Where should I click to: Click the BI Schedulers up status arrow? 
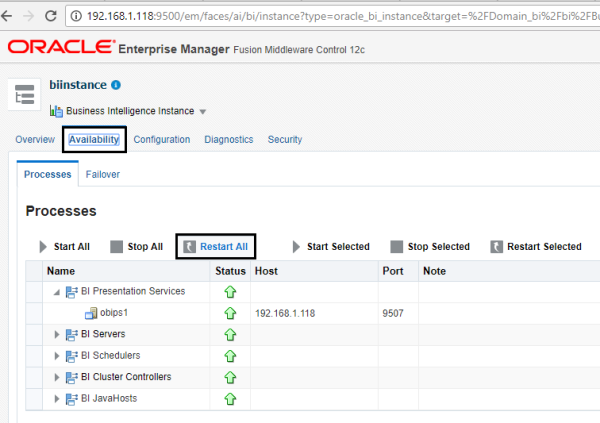(x=230, y=356)
